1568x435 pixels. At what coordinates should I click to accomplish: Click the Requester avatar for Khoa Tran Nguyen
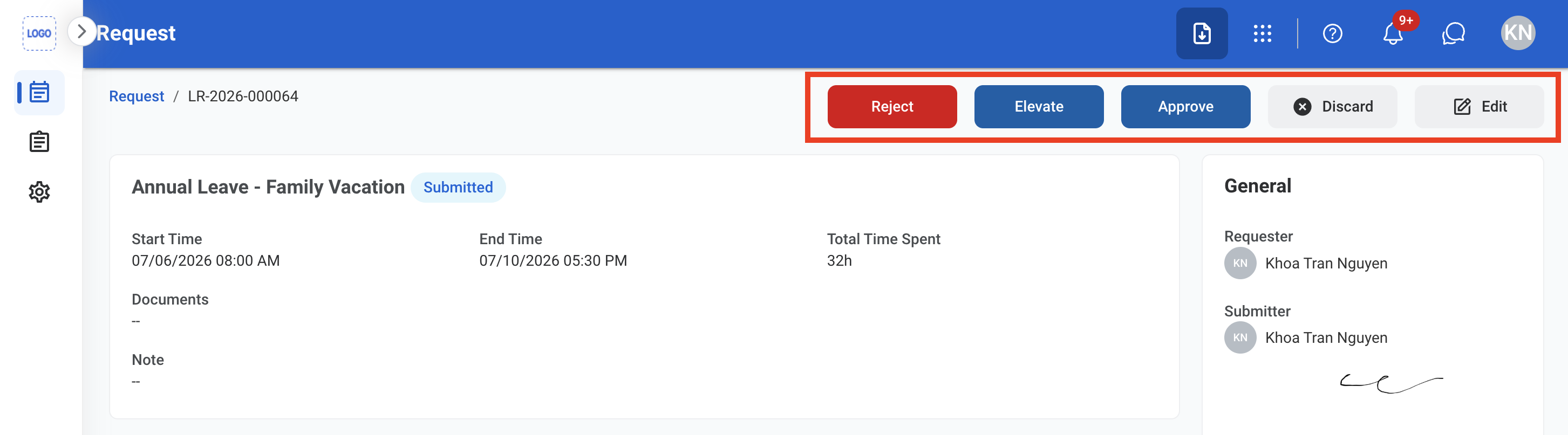1240,264
